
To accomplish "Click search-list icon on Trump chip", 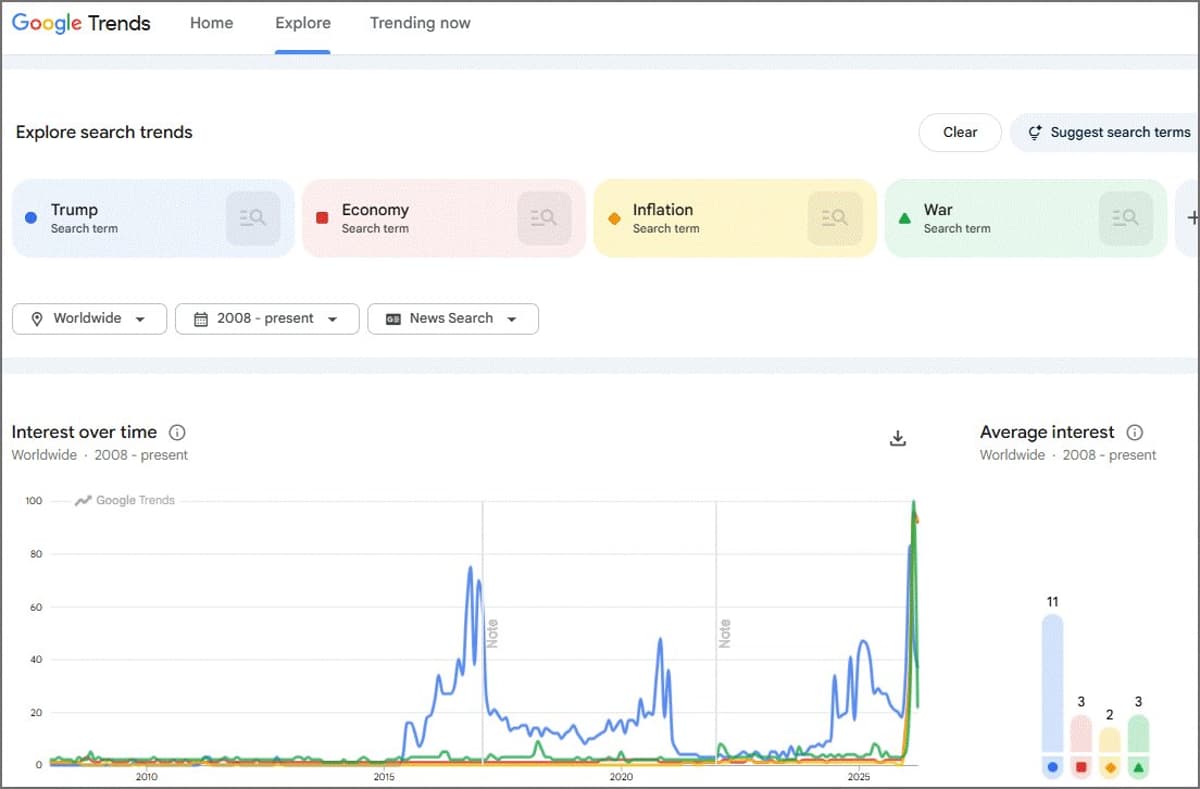I will 253,218.
